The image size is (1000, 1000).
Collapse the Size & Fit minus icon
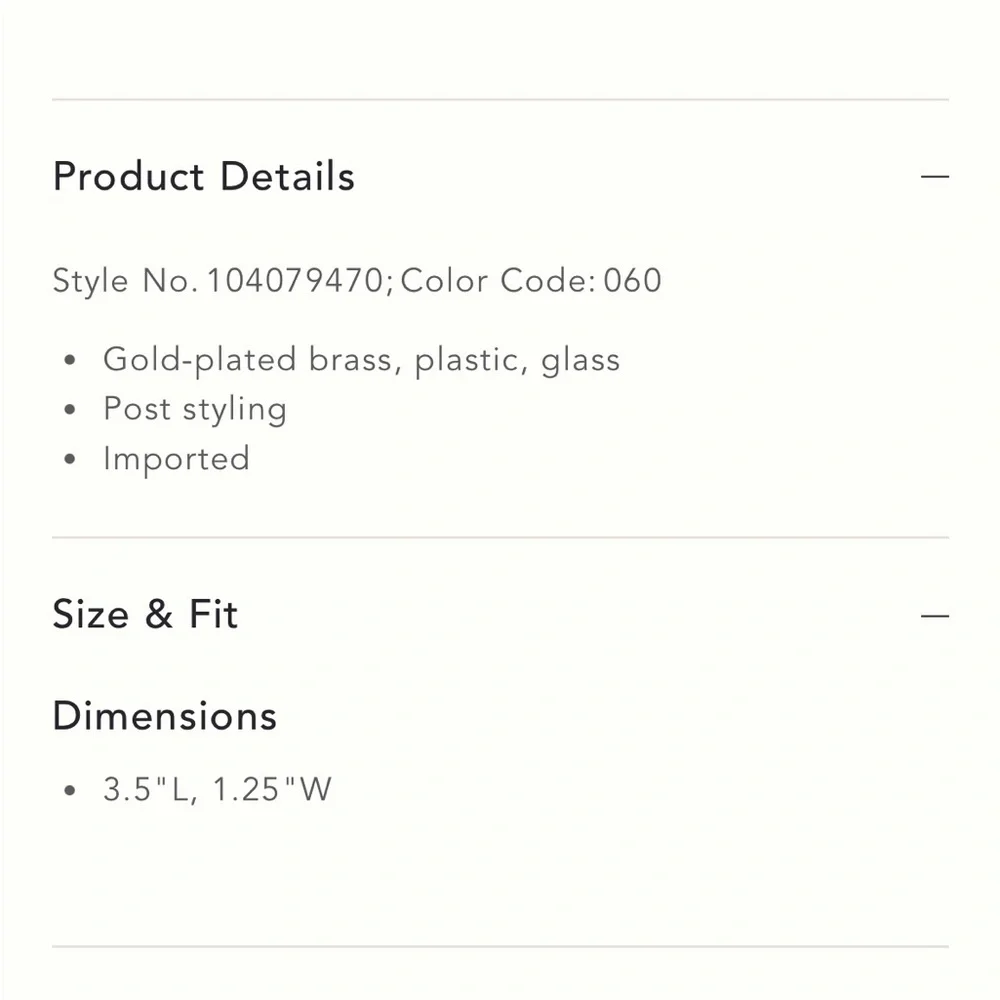tap(934, 615)
